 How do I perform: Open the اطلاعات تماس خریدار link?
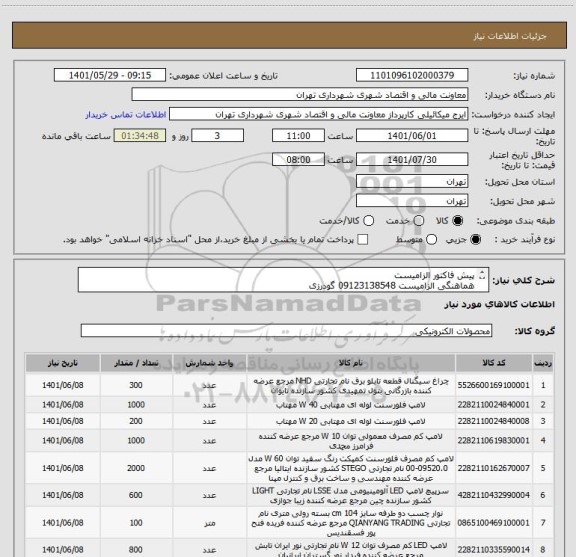pyautogui.click(x=126, y=115)
